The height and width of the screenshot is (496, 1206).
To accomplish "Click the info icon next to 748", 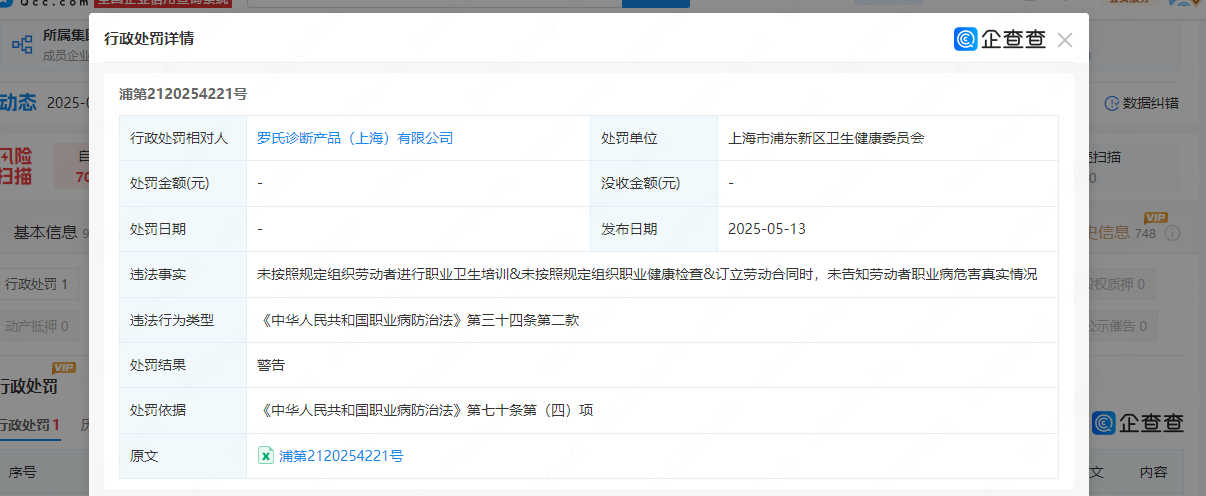I will pos(1172,233).
